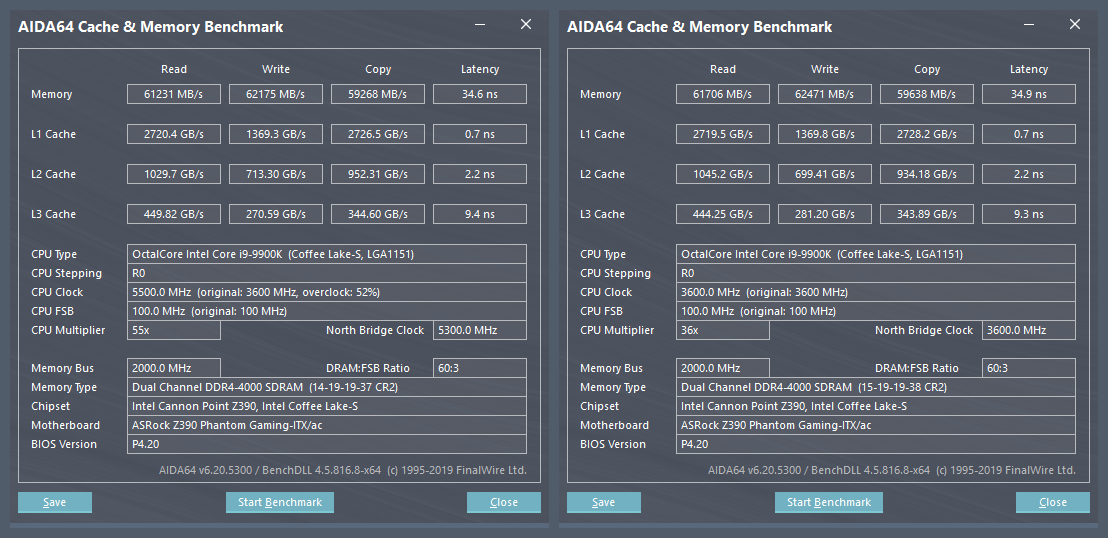
Task: Click the L3 Cache Write value 270.59 GB/s
Action: [276, 214]
